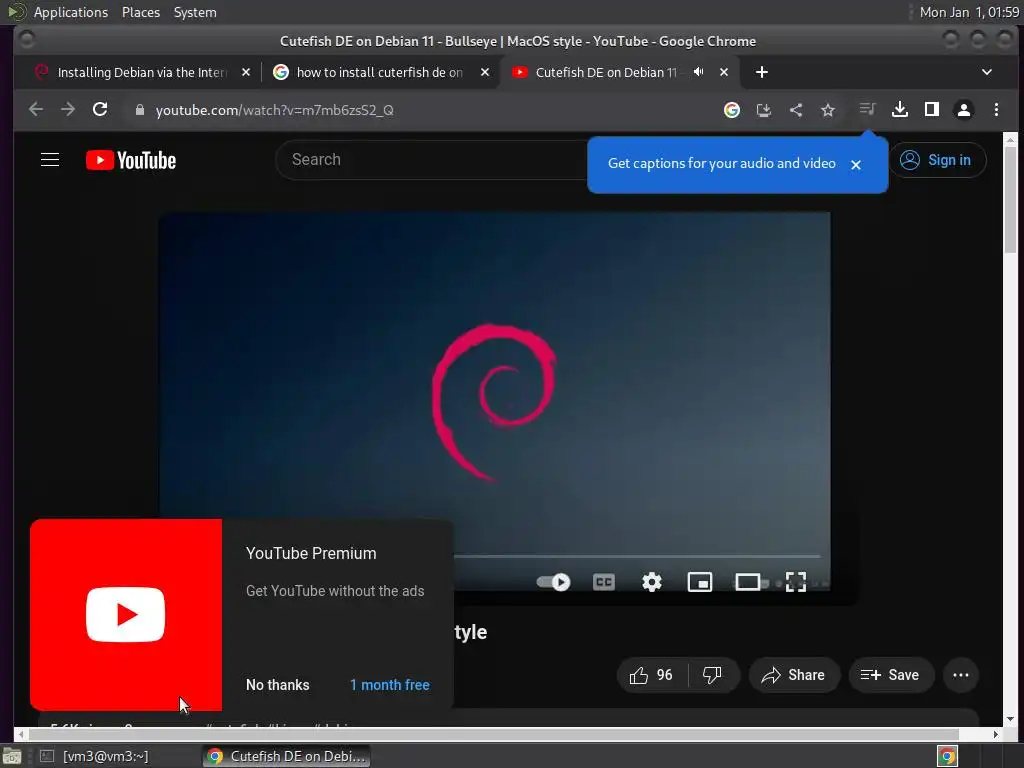Select Cutefish DE Chrome window in taskbar
1024x768 pixels.
[286, 756]
